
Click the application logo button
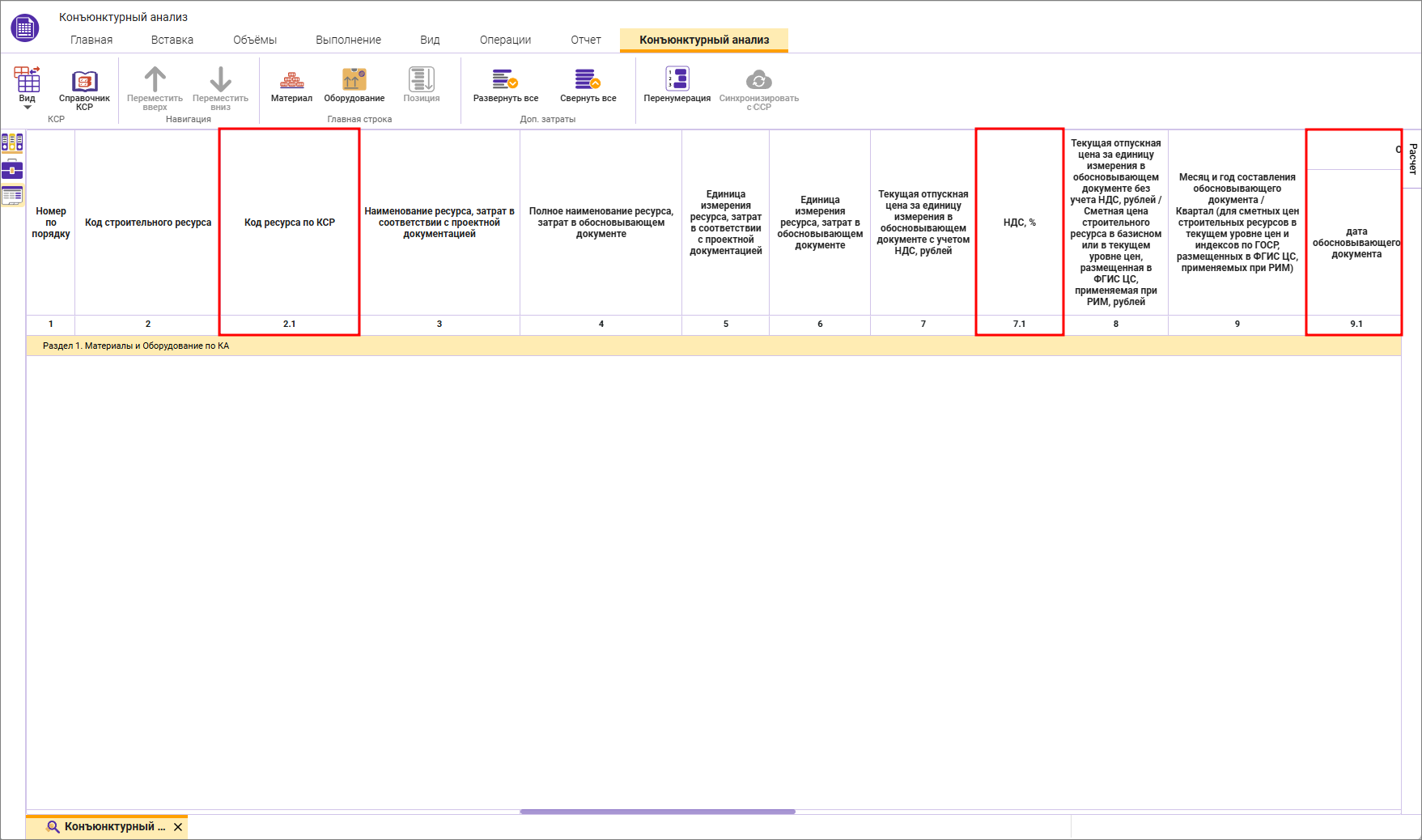click(25, 28)
